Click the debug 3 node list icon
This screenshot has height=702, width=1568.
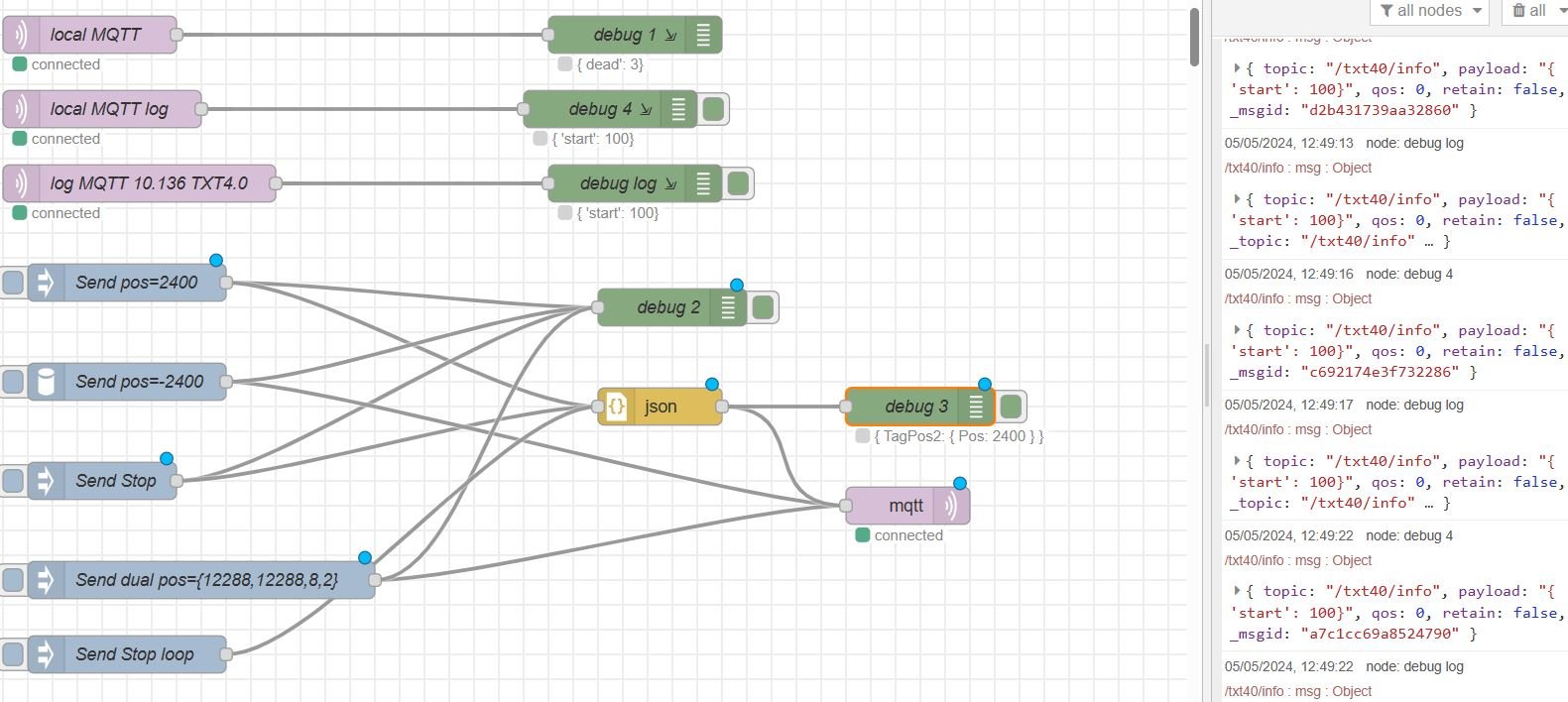tap(976, 407)
